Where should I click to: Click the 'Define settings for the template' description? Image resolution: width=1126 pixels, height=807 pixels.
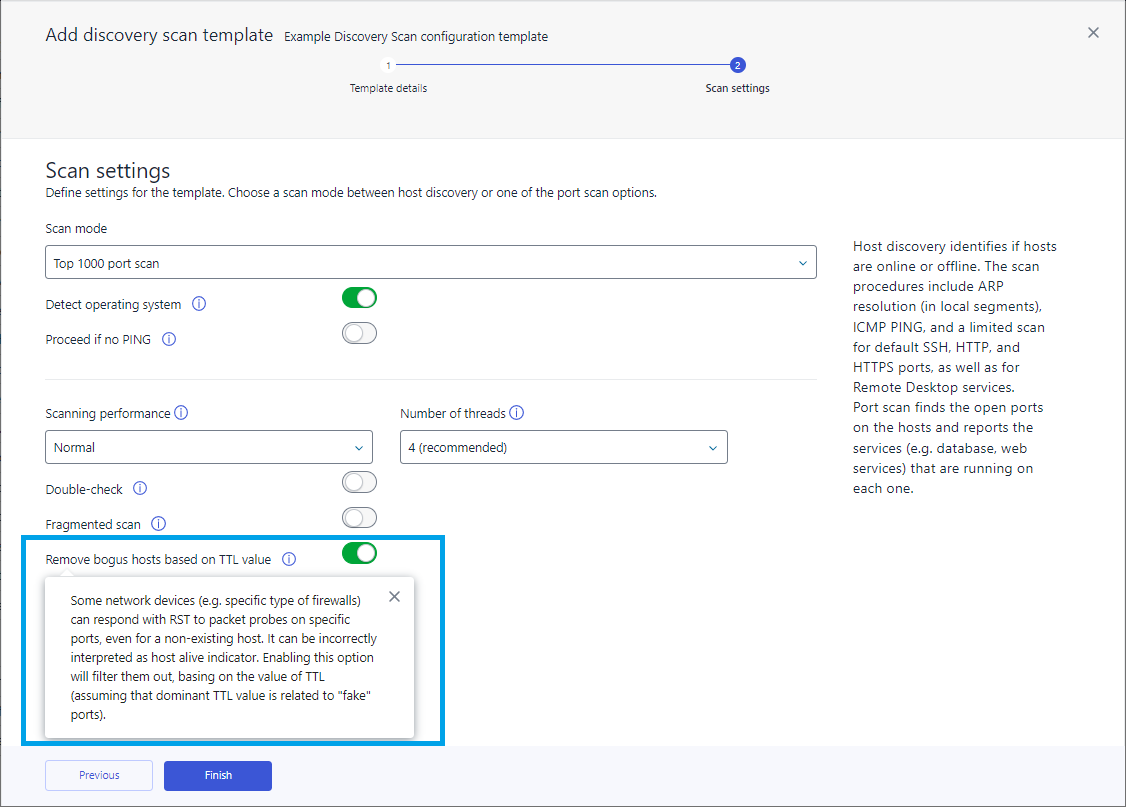pyautogui.click(x=351, y=192)
